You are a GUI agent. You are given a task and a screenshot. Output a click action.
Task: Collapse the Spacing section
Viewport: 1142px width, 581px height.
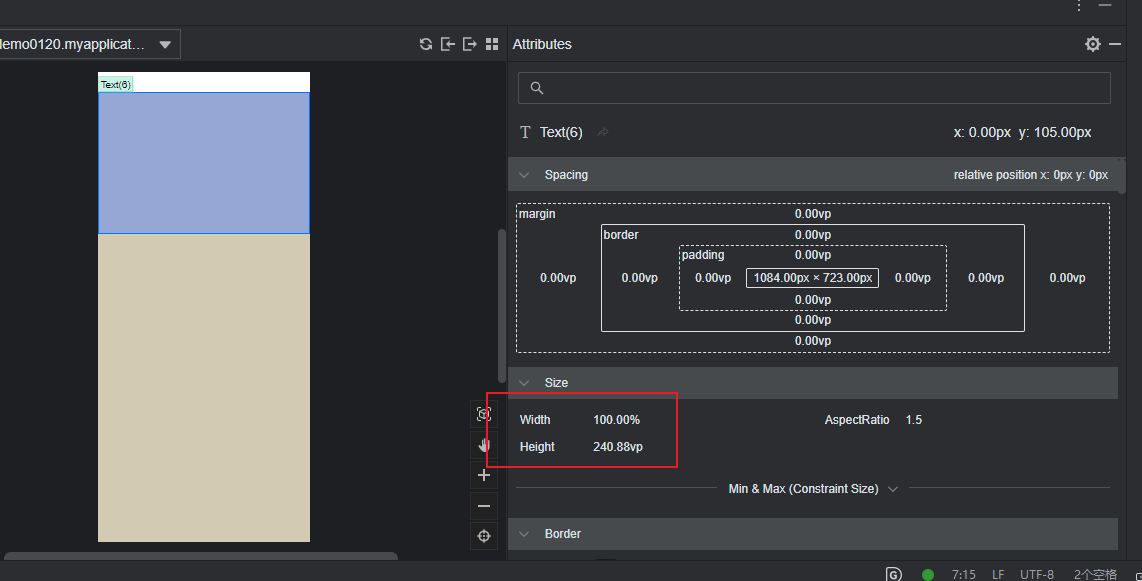(x=524, y=175)
